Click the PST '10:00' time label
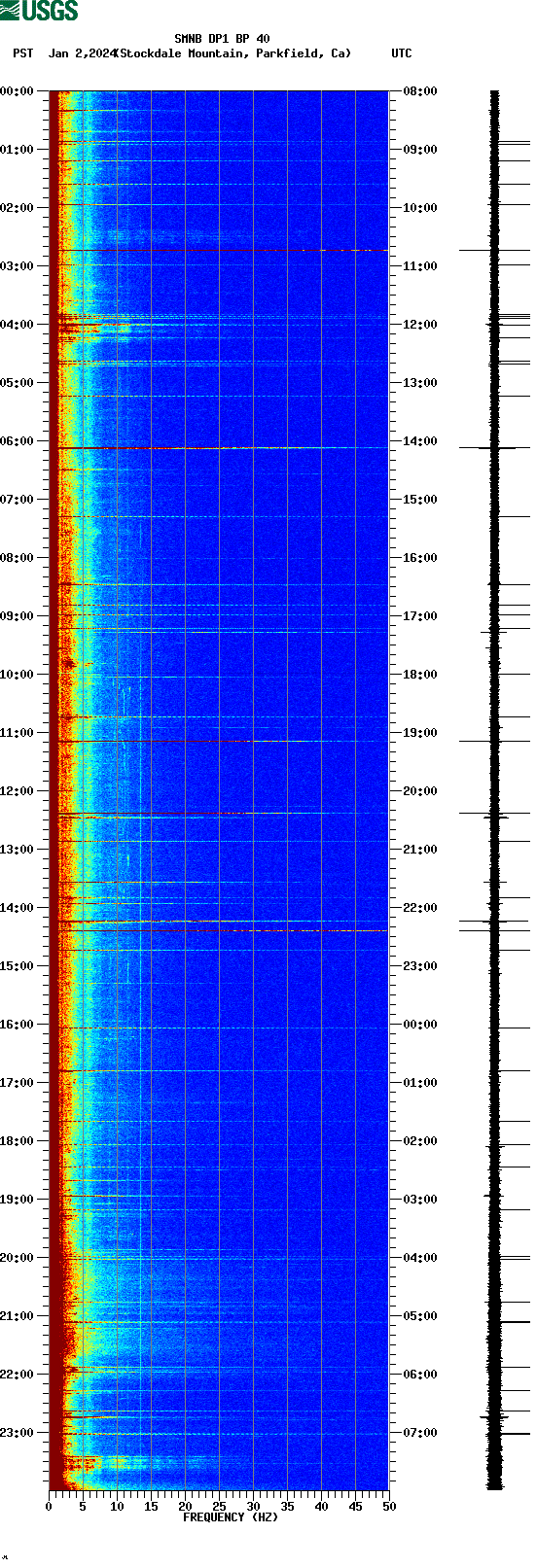The image size is (537, 1568). tap(18, 675)
